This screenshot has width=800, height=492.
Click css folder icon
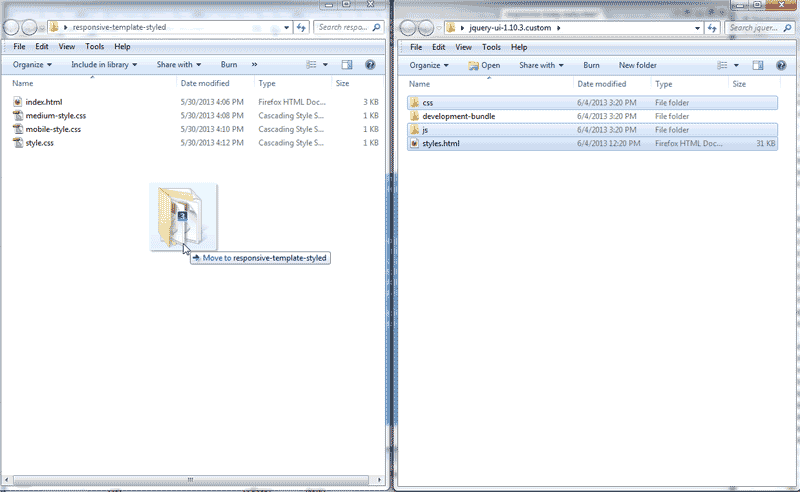point(414,103)
